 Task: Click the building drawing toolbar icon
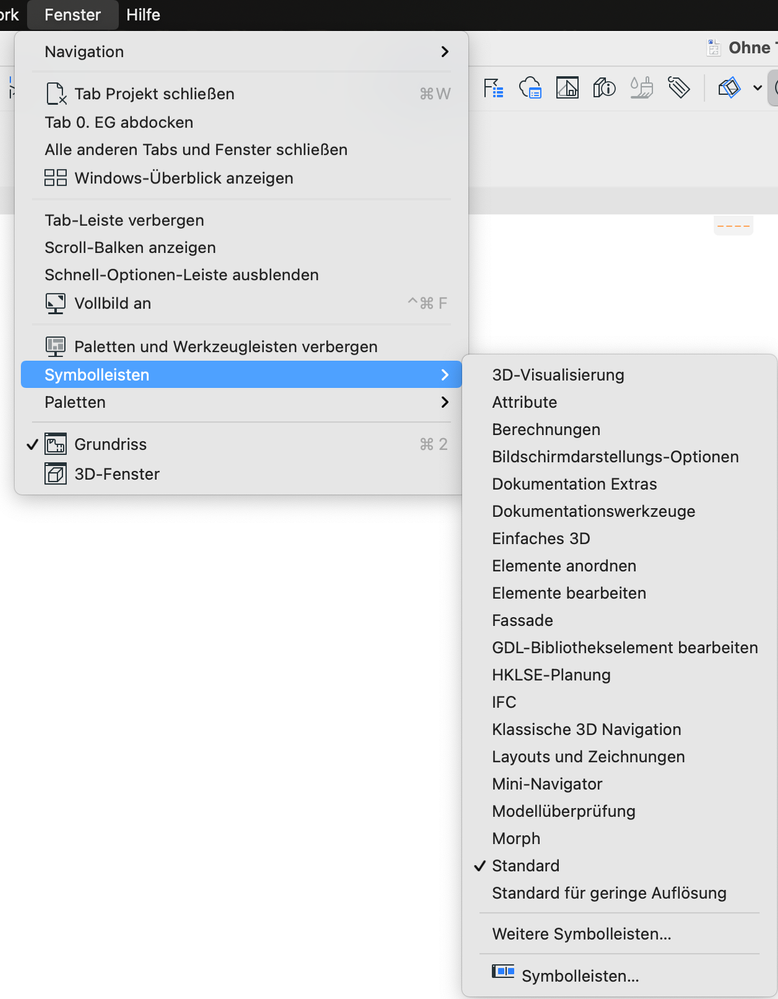tap(567, 88)
